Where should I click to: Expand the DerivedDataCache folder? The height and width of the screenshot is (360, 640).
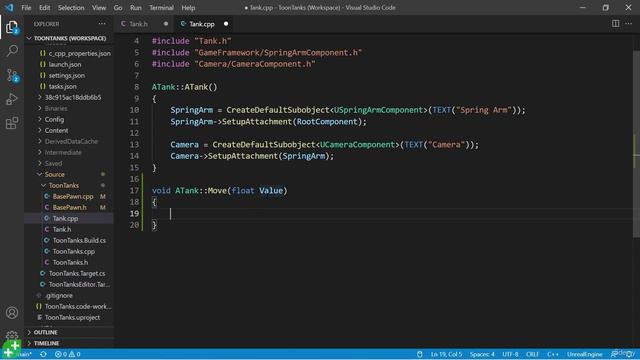click(x=69, y=142)
